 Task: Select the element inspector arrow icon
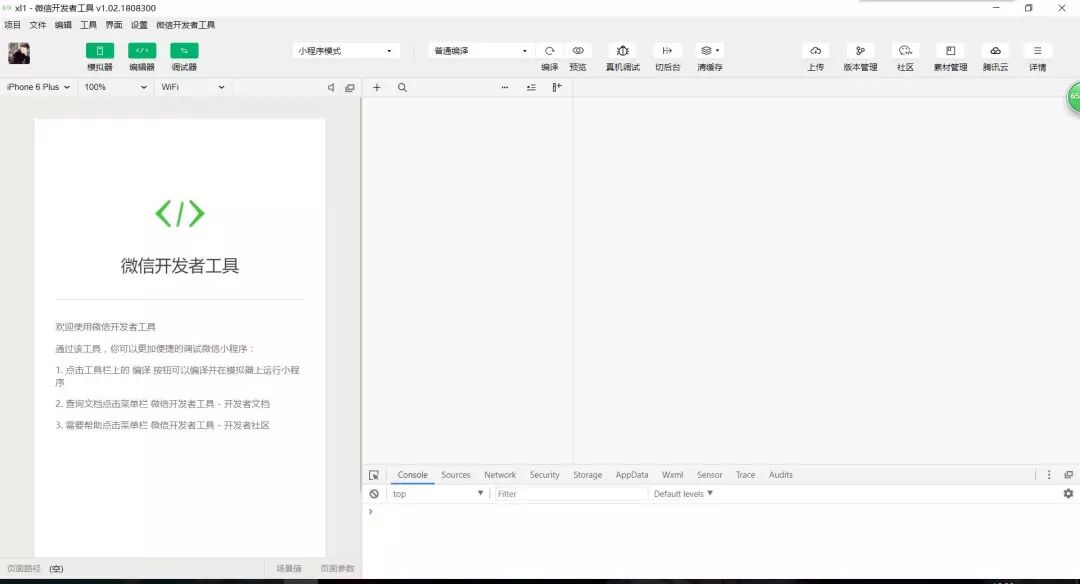[374, 475]
